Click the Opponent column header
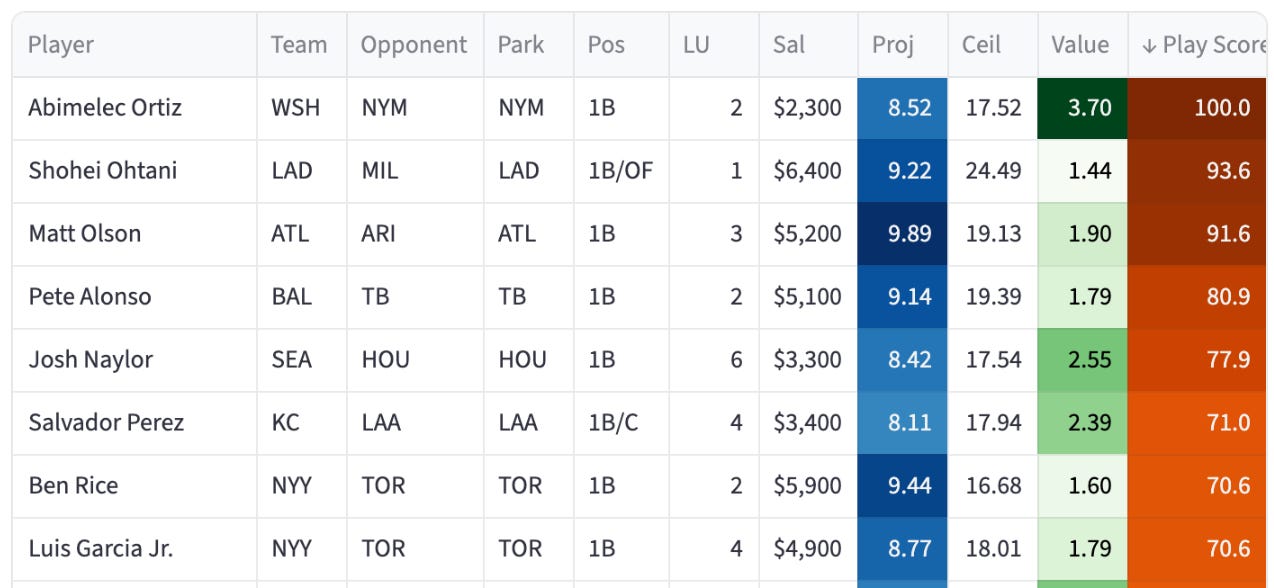Viewport: 1274px width, 588px height. point(415,45)
